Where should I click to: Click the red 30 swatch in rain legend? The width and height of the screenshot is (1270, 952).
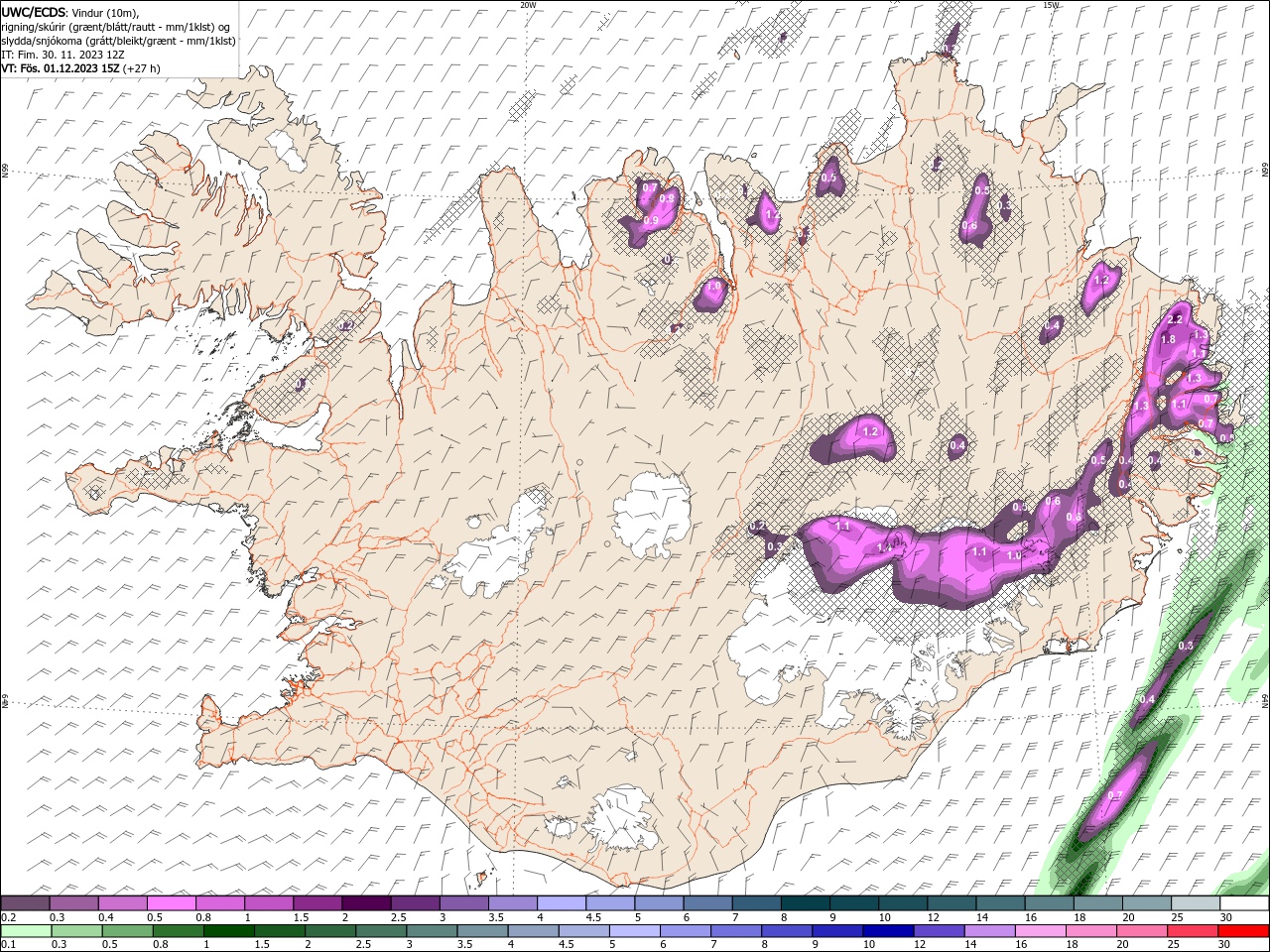[1242, 931]
